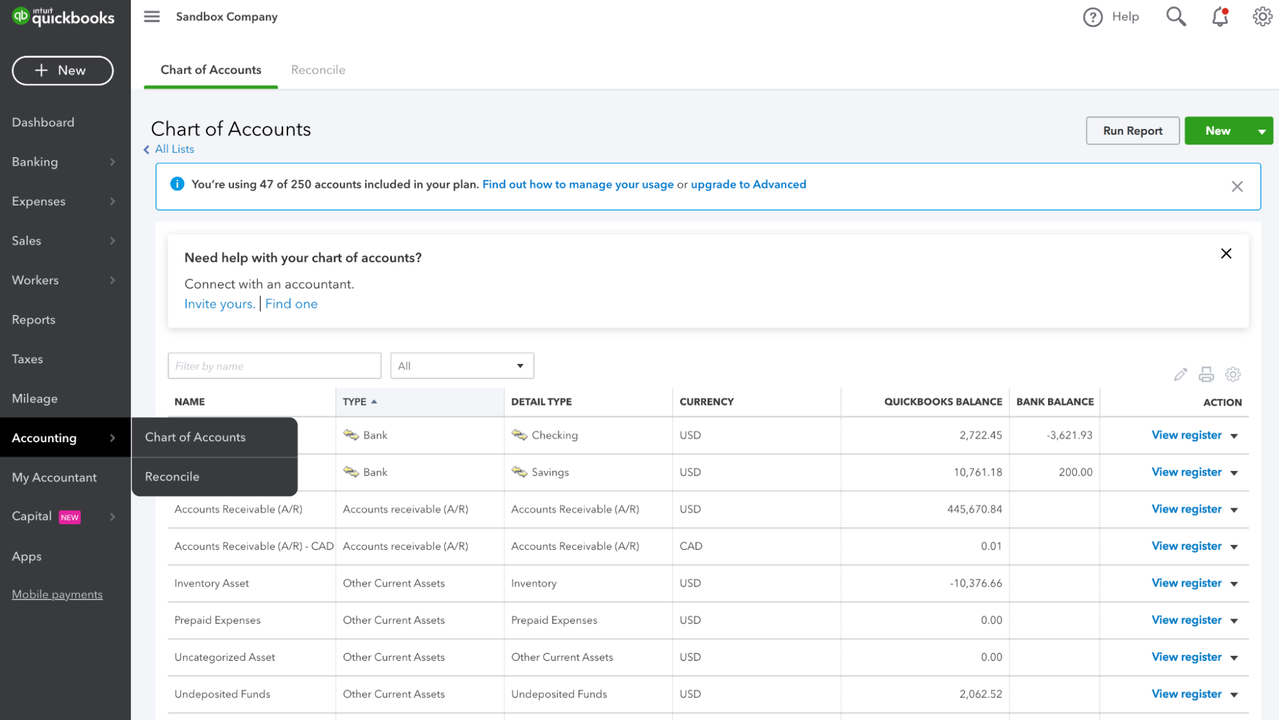Screen dimensions: 1279x720
Task: Click the Run Report button
Action: pos(1132,131)
